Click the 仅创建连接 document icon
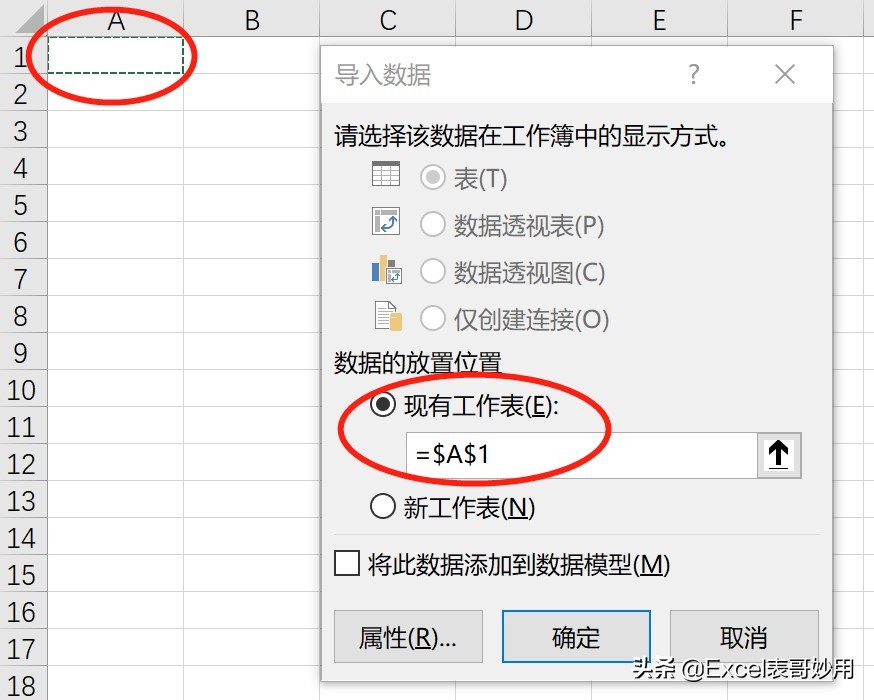Viewport: 874px width, 700px height. tap(385, 317)
